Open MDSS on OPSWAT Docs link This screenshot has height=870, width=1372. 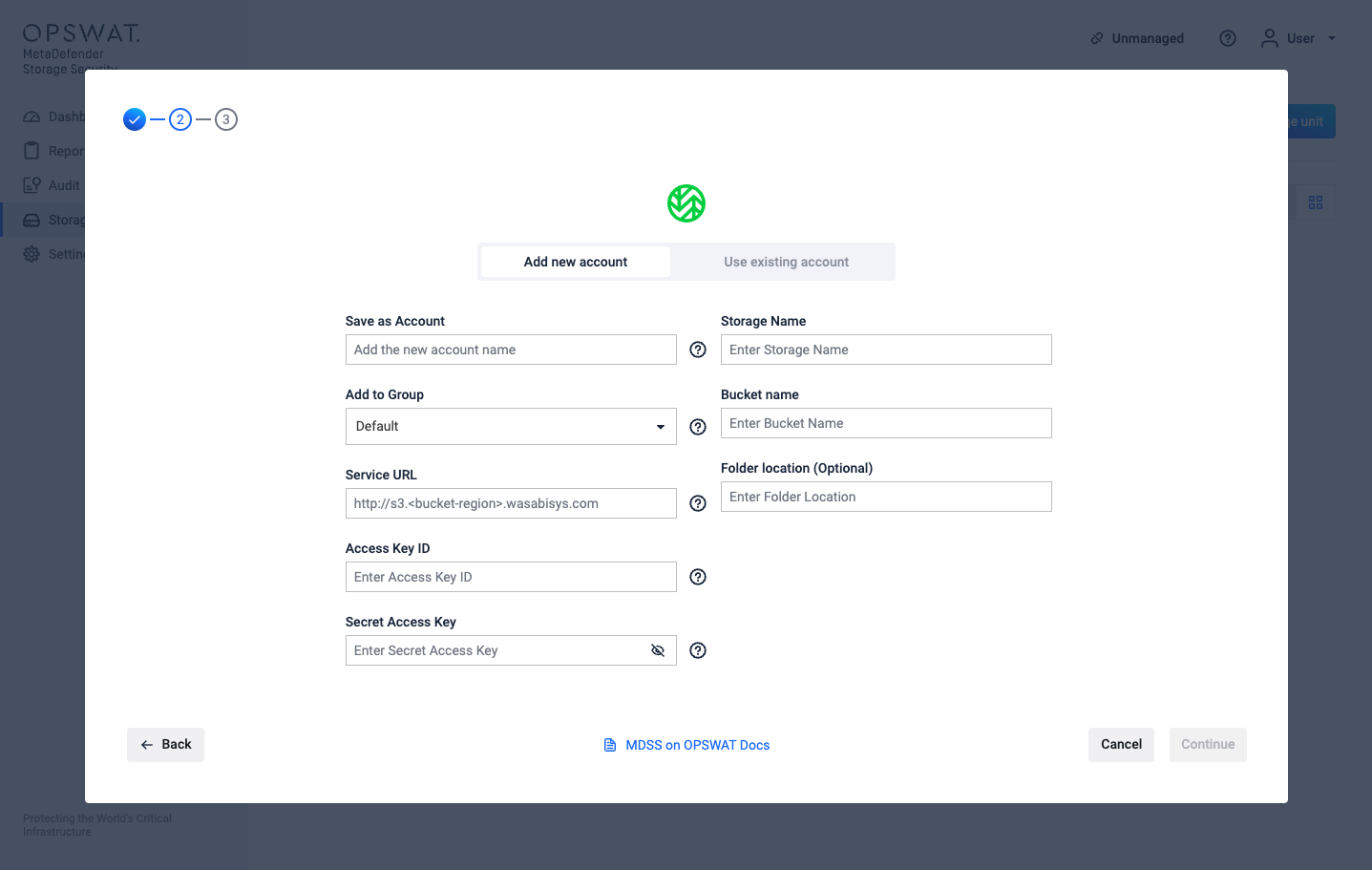pos(698,745)
